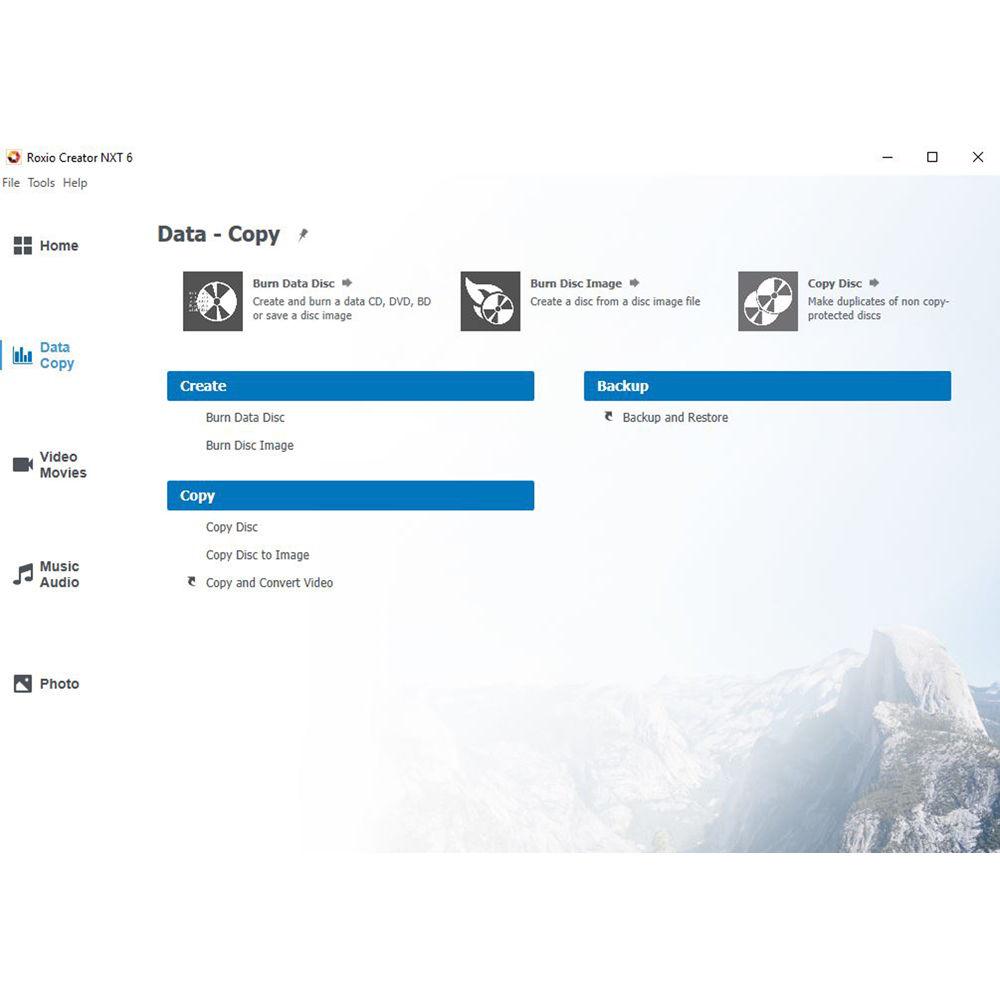1000x1000 pixels.
Task: Click the Copy Disc dual-disc icon
Action: [x=766, y=301]
